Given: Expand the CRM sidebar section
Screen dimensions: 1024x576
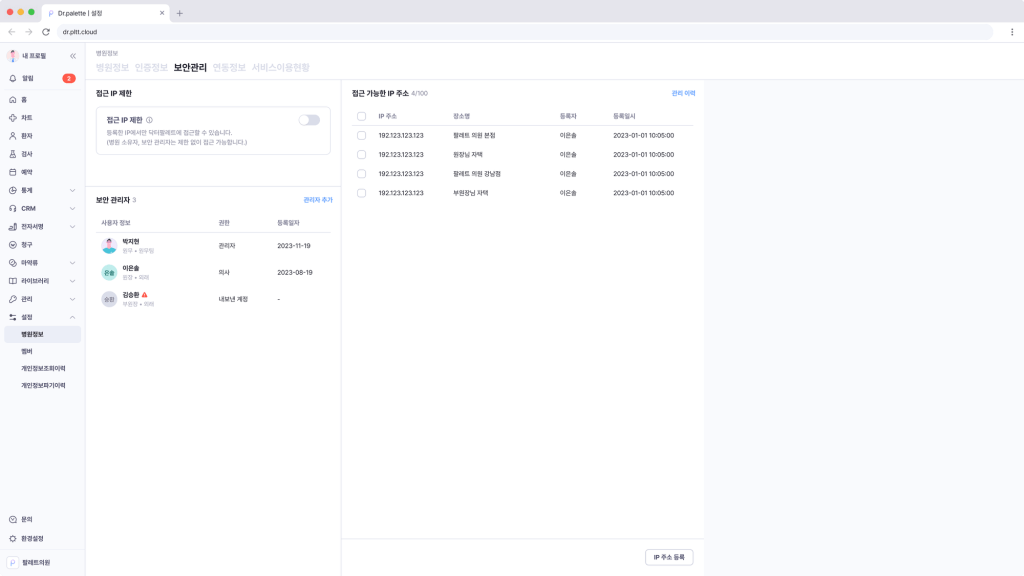Looking at the screenshot, I should [x=72, y=208].
